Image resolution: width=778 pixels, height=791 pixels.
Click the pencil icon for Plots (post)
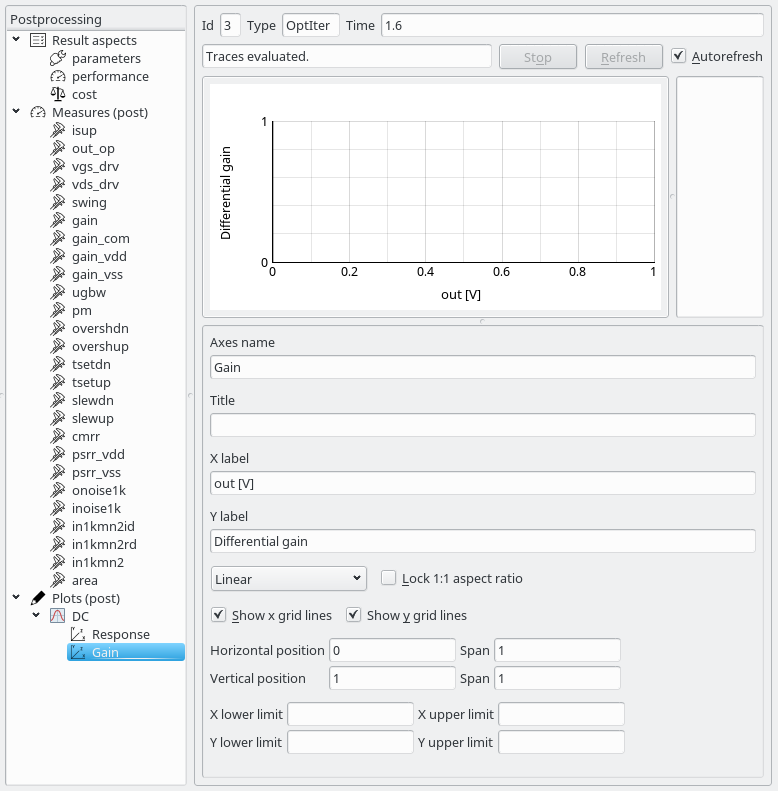[x=38, y=599]
